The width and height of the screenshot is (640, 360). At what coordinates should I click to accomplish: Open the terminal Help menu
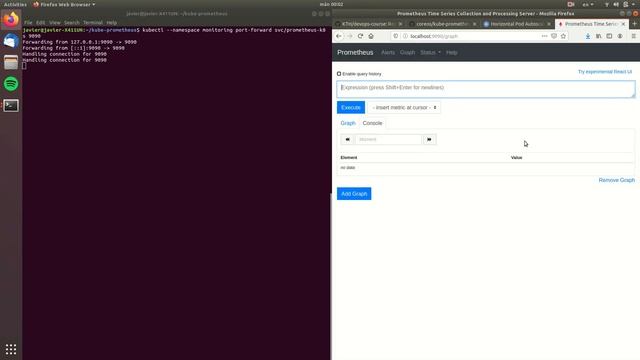pos(111,23)
